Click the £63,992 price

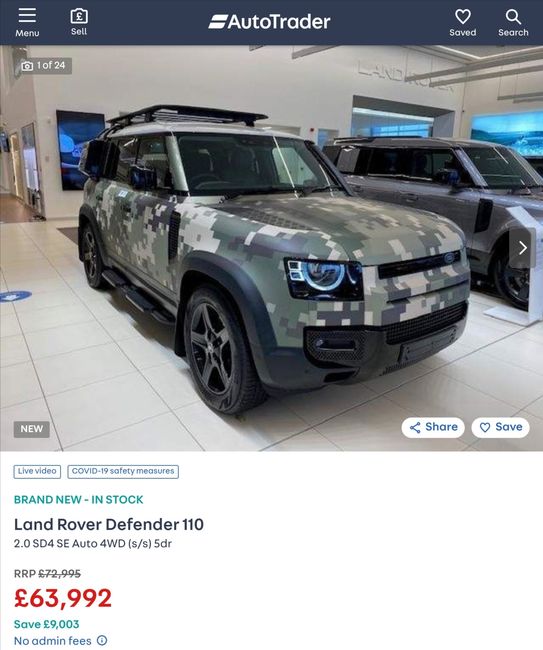pos(63,598)
